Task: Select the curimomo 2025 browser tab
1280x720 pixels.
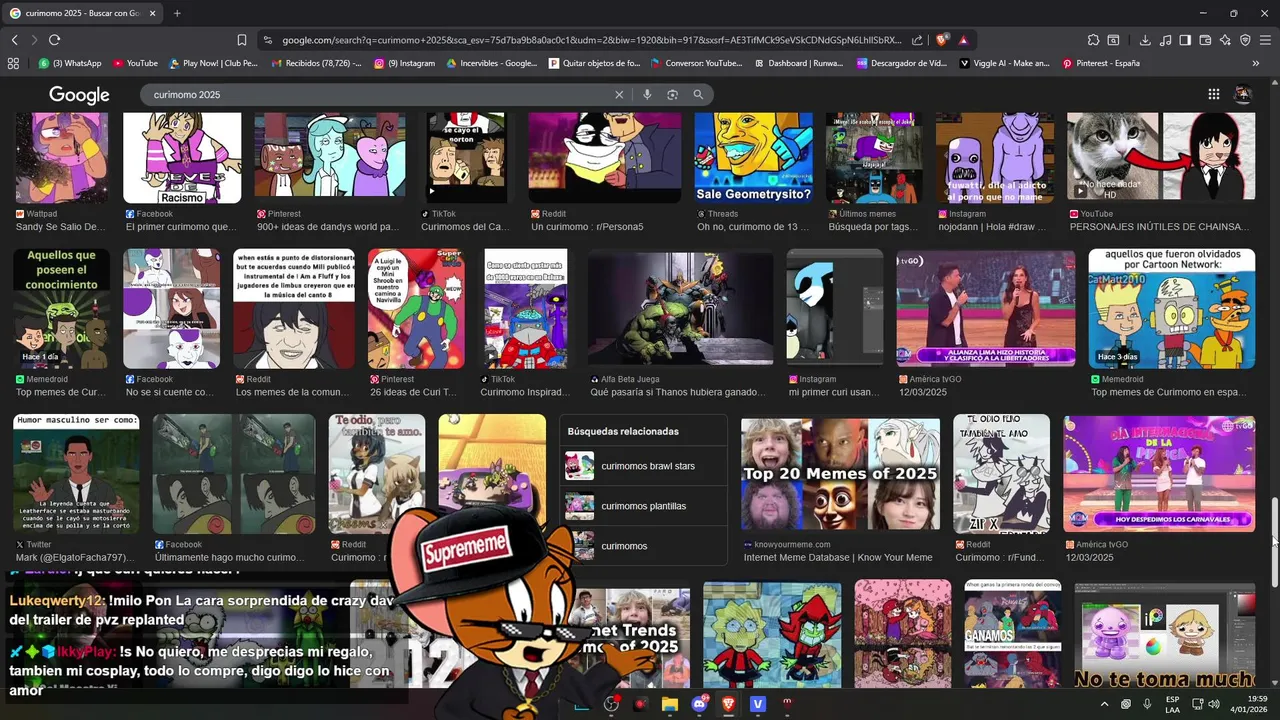Action: coord(84,13)
